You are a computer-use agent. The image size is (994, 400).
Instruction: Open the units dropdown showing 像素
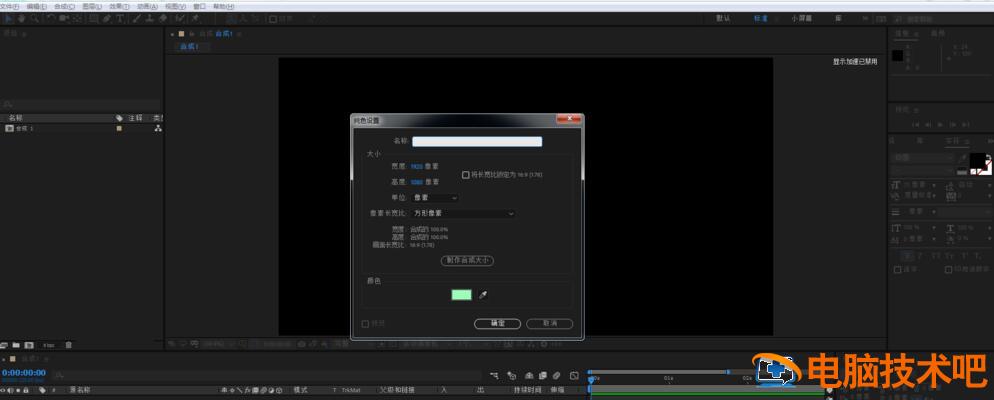pyautogui.click(x=435, y=198)
